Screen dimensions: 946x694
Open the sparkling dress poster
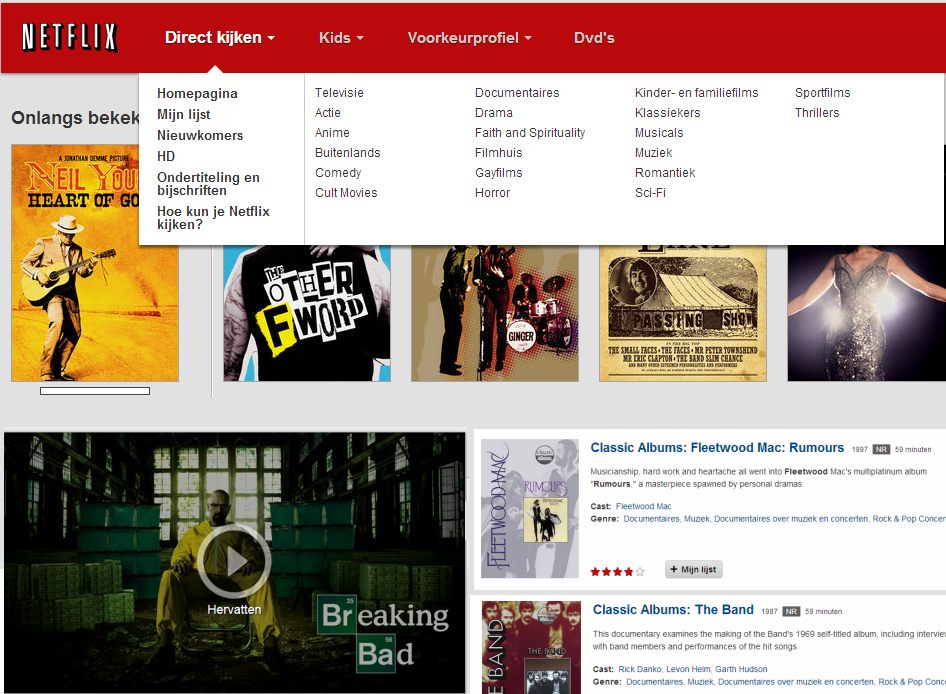[x=866, y=313]
